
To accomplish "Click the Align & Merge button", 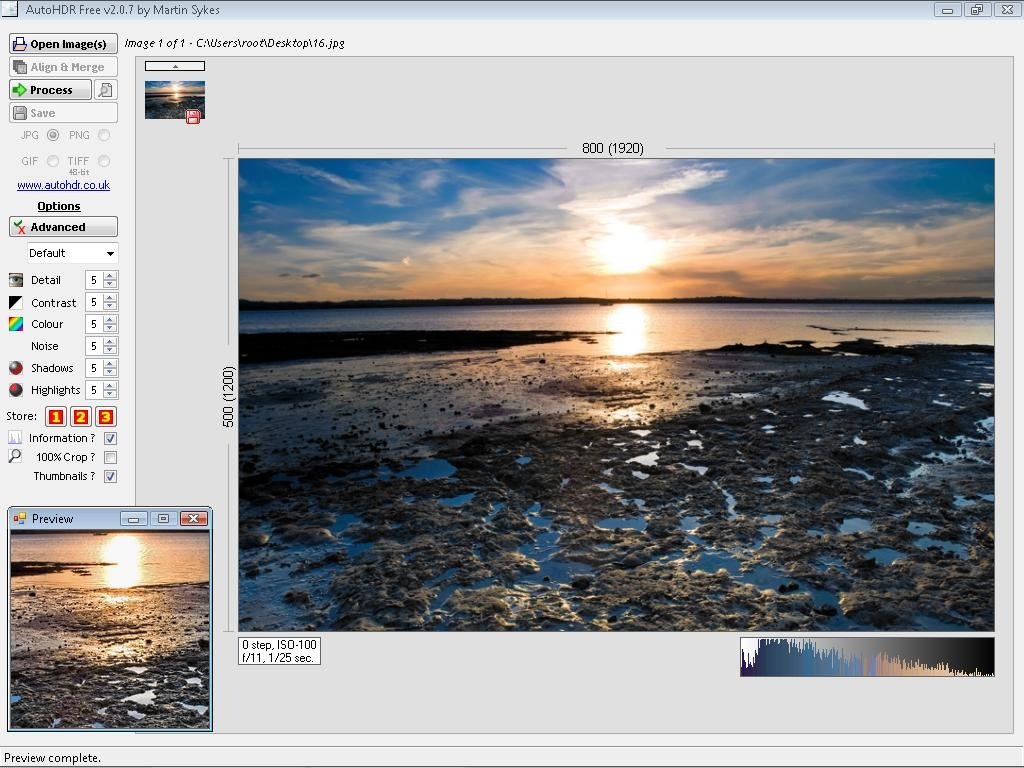I will tap(63, 67).
